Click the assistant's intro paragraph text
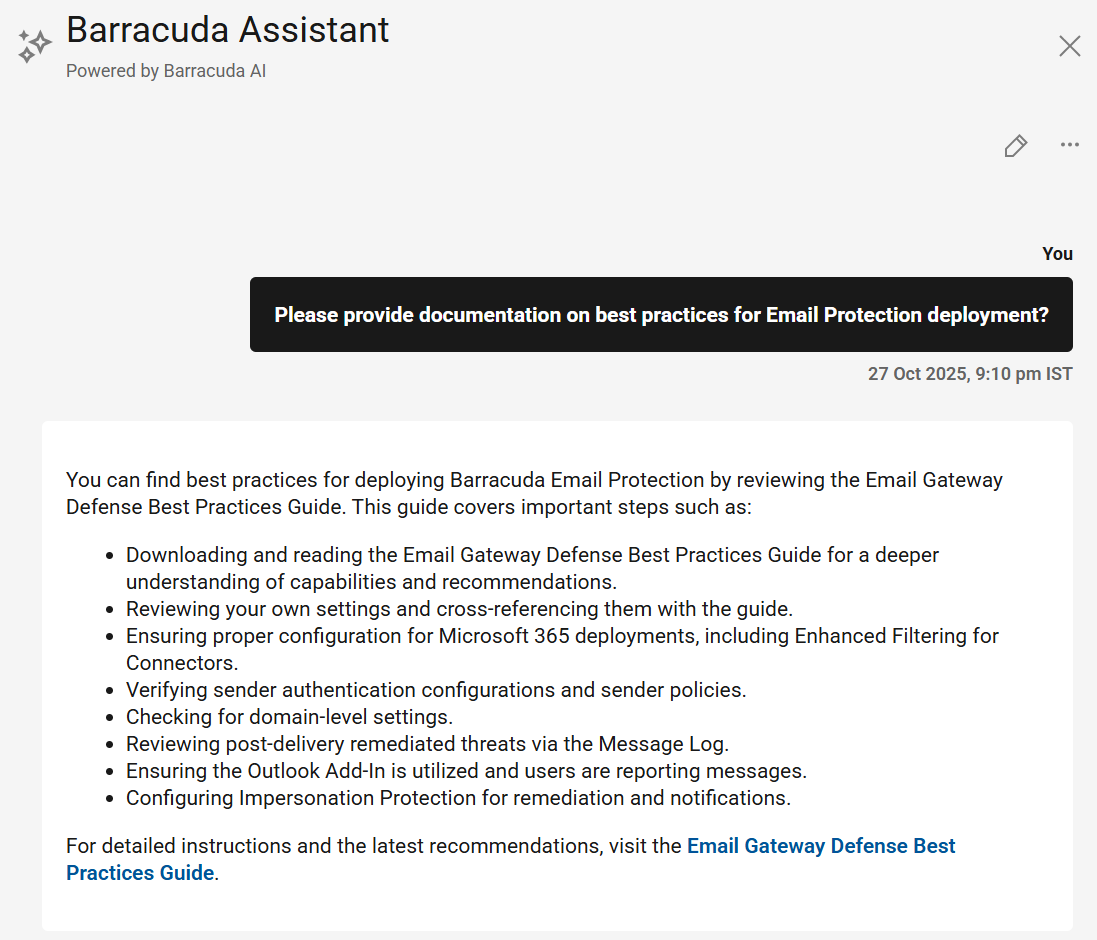 (x=534, y=493)
